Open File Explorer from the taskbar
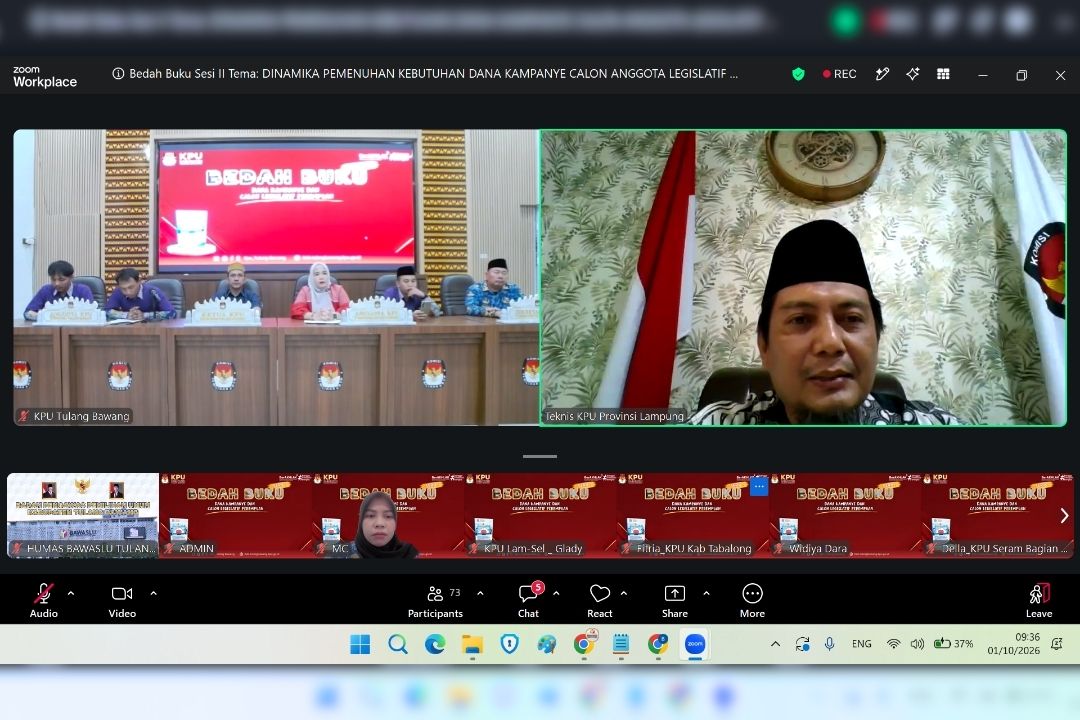The width and height of the screenshot is (1080, 720). point(472,644)
